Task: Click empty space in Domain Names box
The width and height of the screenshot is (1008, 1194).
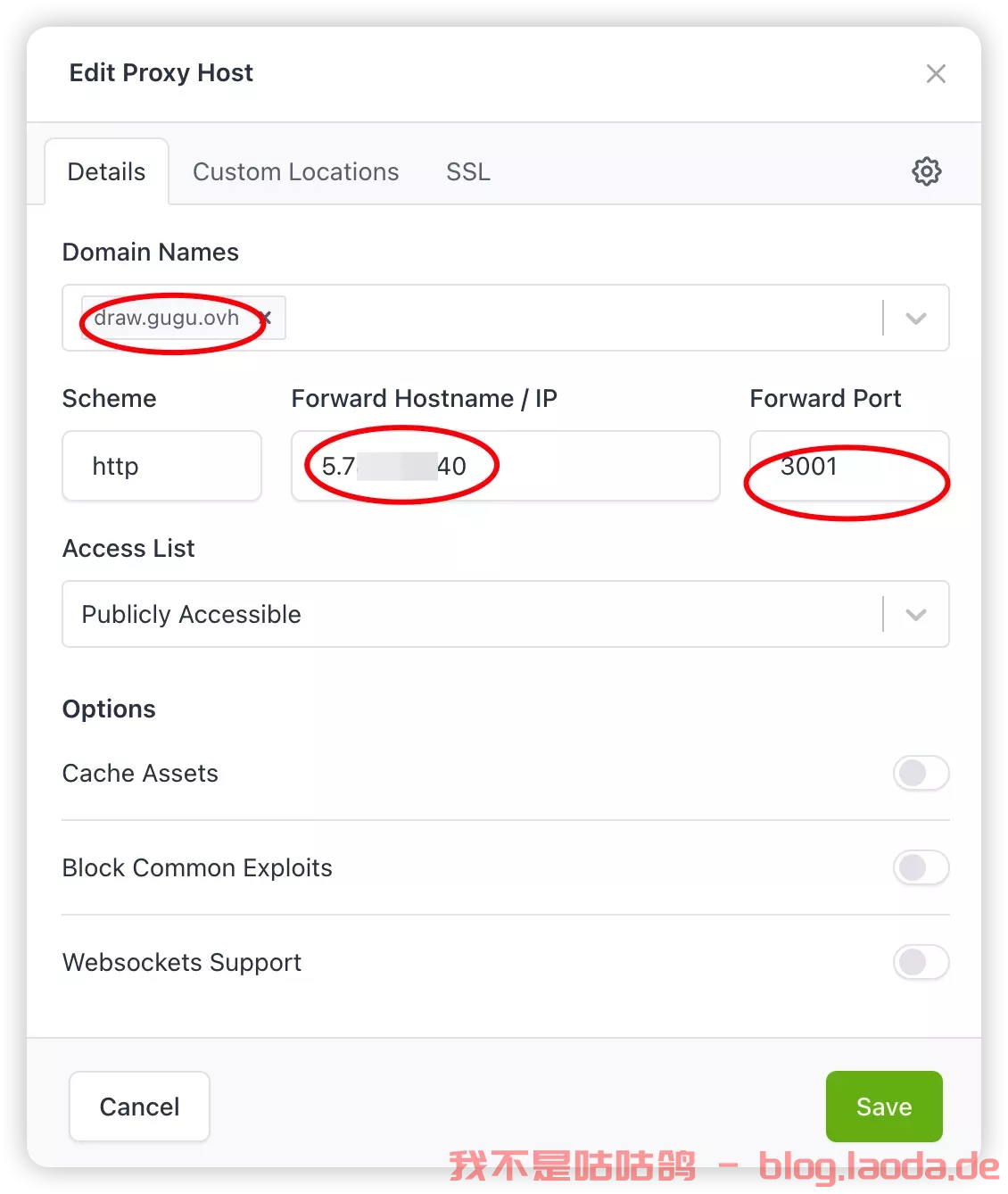Action: click(580, 319)
